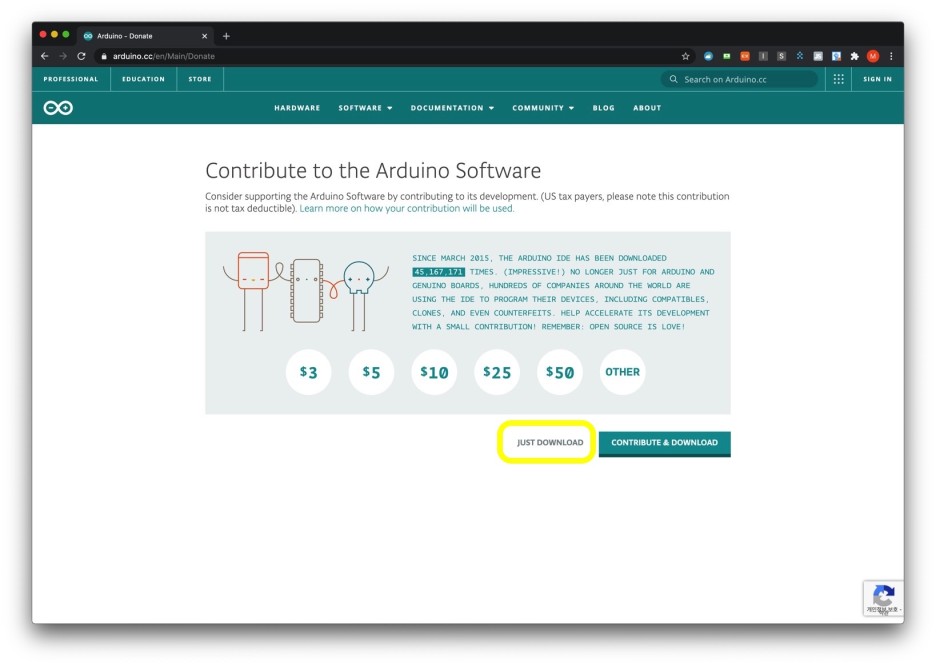Viewport: 936px width, 666px height.
Task: Open the Blog page
Action: point(604,108)
